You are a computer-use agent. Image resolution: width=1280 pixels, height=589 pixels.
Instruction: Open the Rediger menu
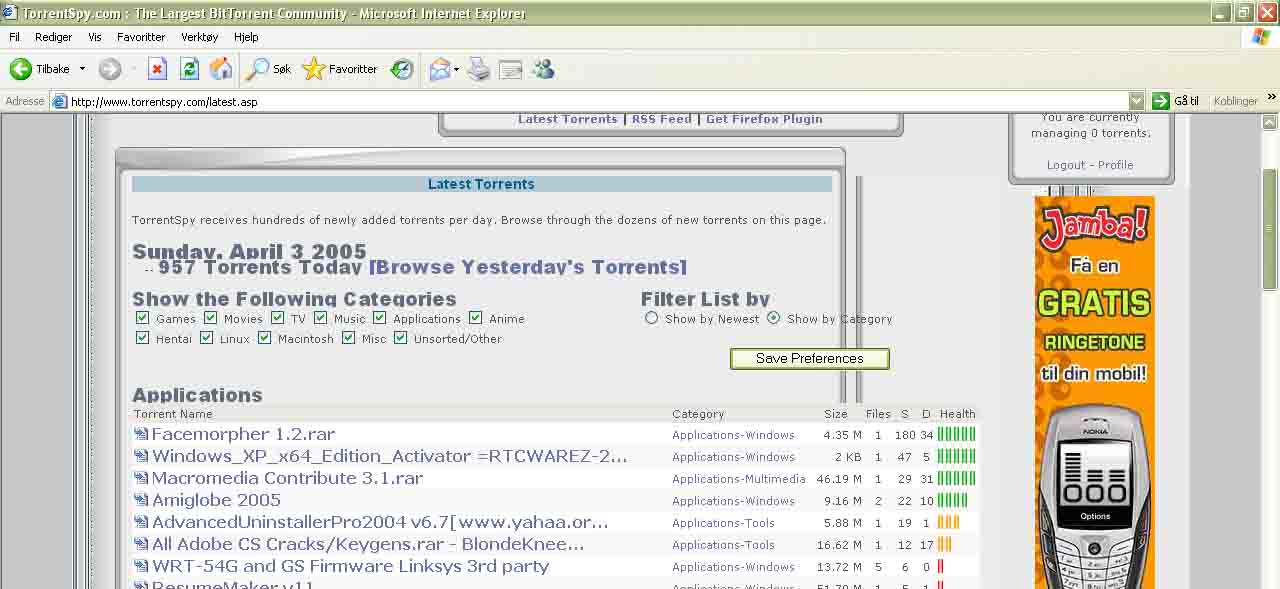53,37
